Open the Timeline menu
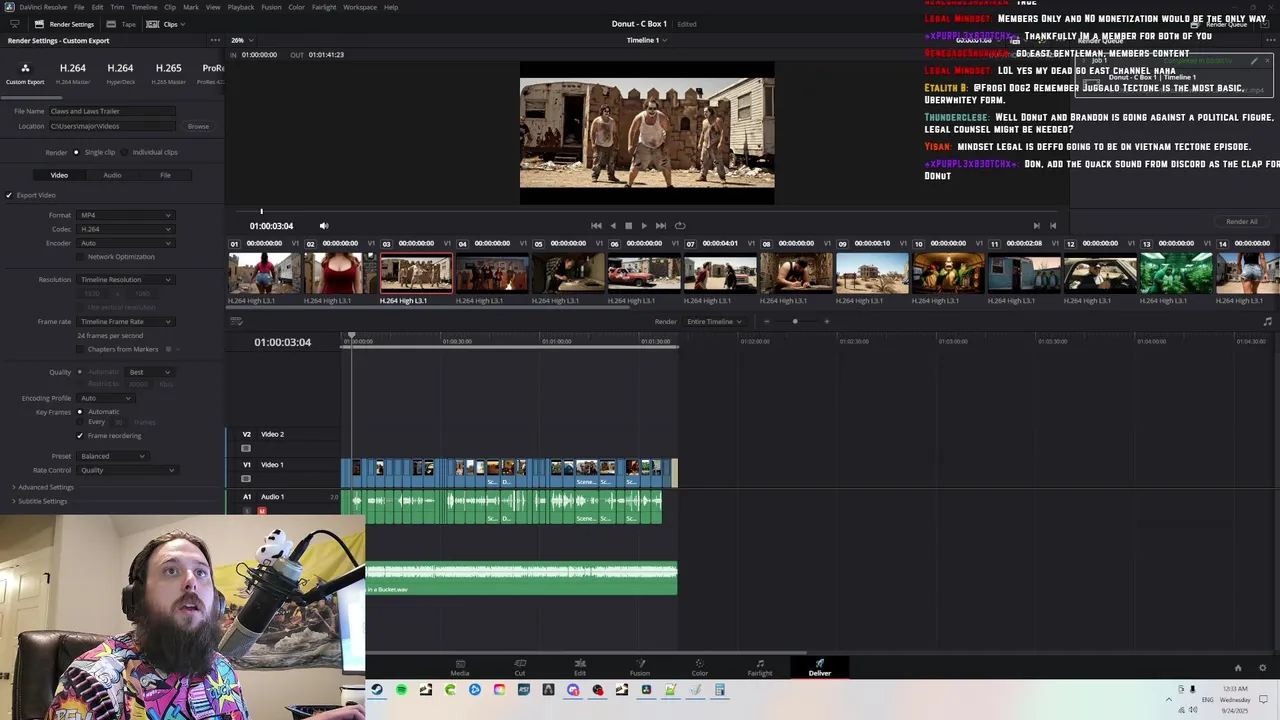This screenshot has width=1280, height=720. 144,7
